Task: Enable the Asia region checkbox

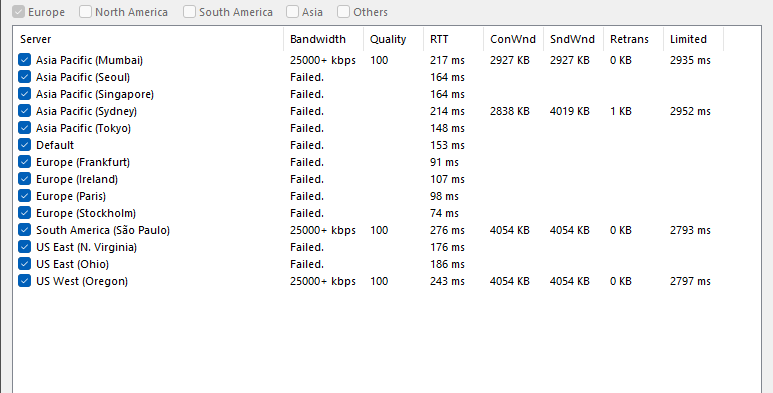Action: point(292,12)
